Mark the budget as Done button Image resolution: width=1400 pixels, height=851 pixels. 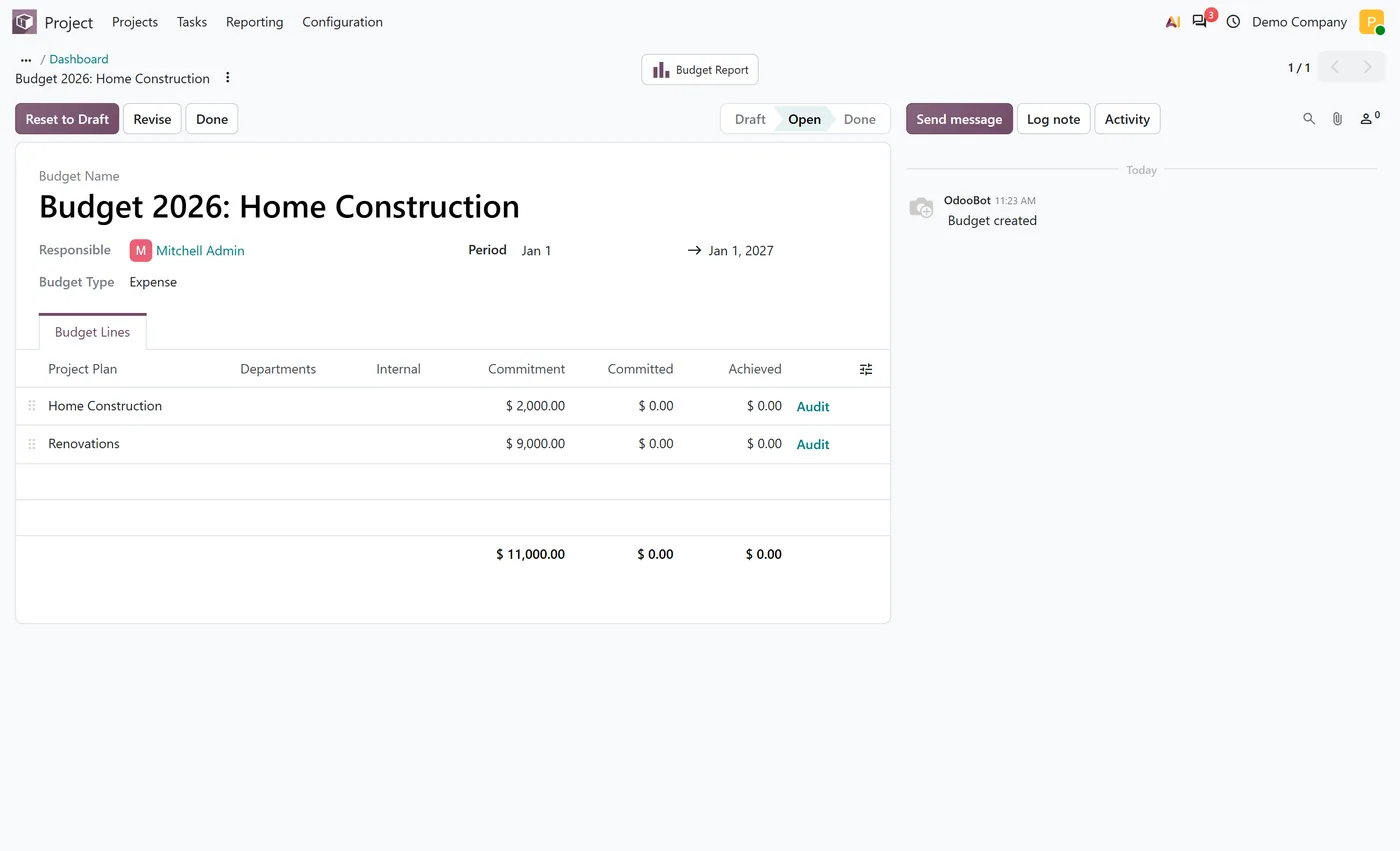point(212,119)
